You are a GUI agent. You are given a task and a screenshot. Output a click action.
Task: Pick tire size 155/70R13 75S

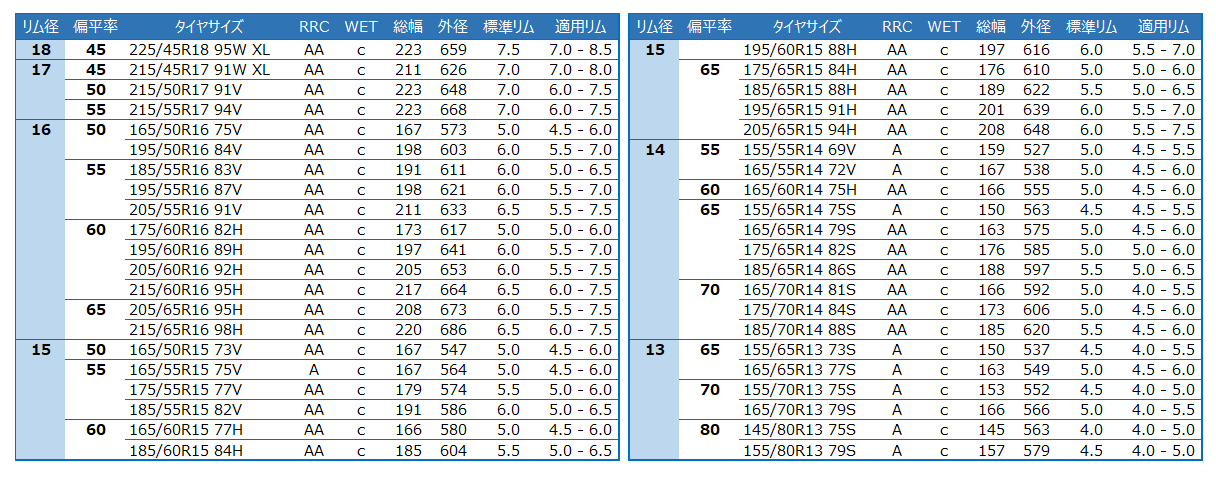tap(800, 389)
